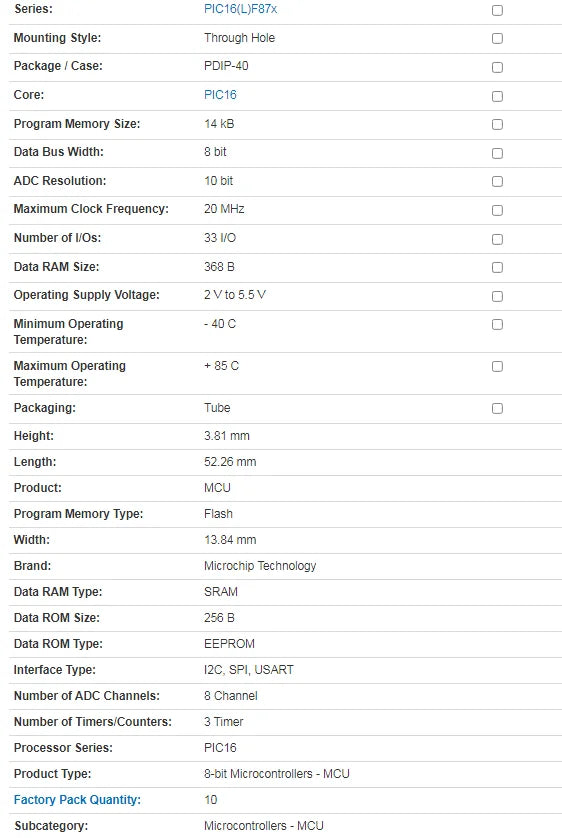This screenshot has height=838, width=562.
Task: Check the ADC Resolution checkbox
Action: tap(497, 182)
